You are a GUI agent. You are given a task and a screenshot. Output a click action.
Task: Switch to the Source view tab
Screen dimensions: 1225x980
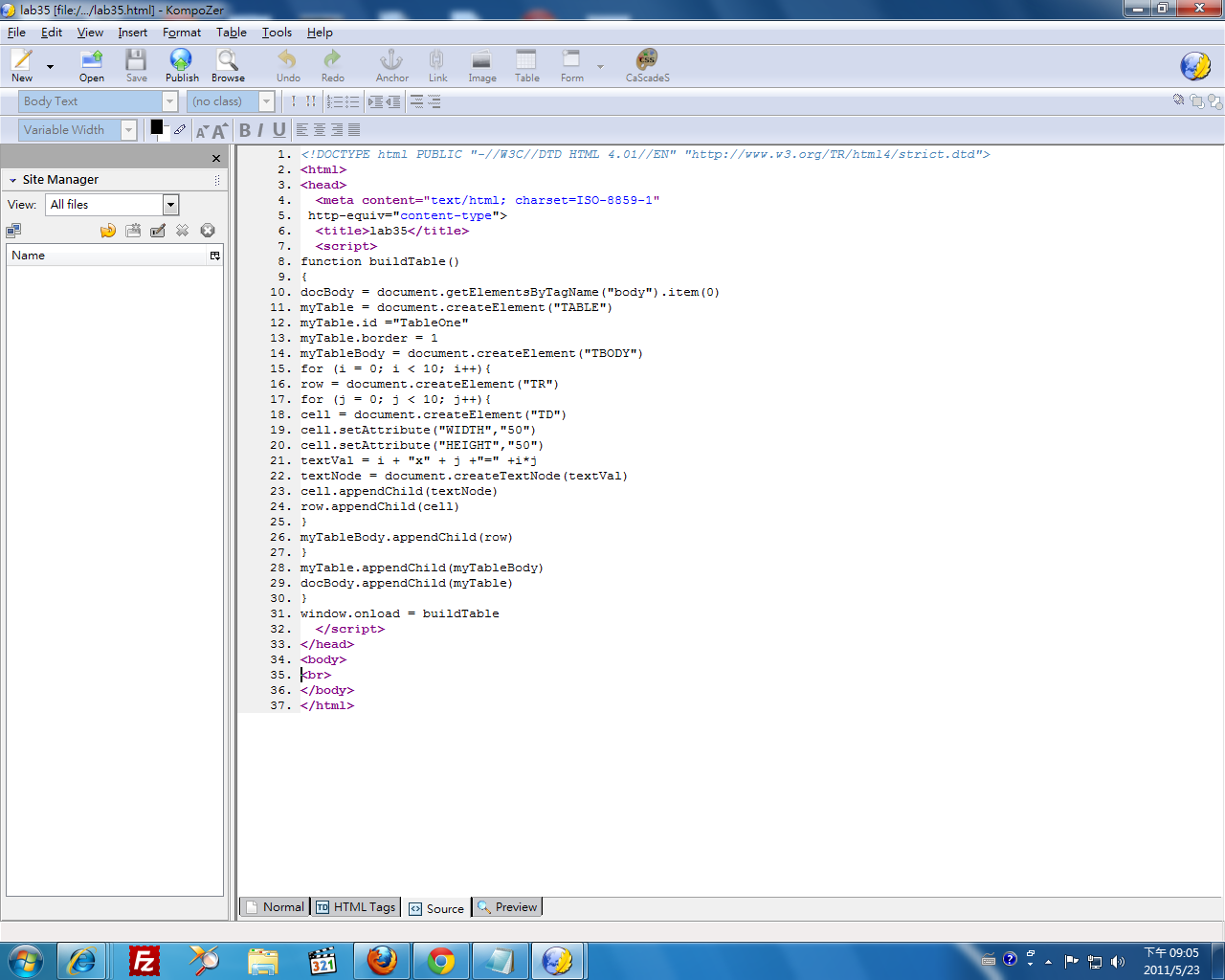click(436, 908)
